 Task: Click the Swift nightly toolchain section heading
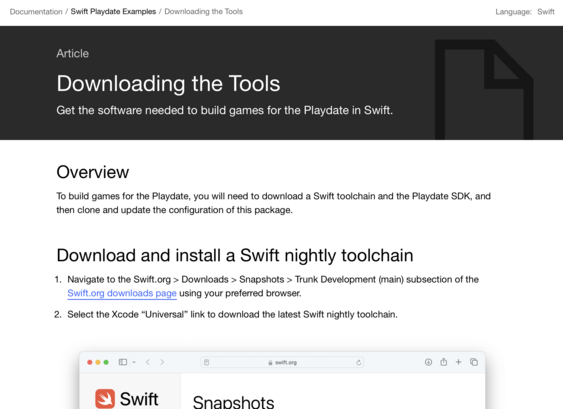tap(235, 255)
